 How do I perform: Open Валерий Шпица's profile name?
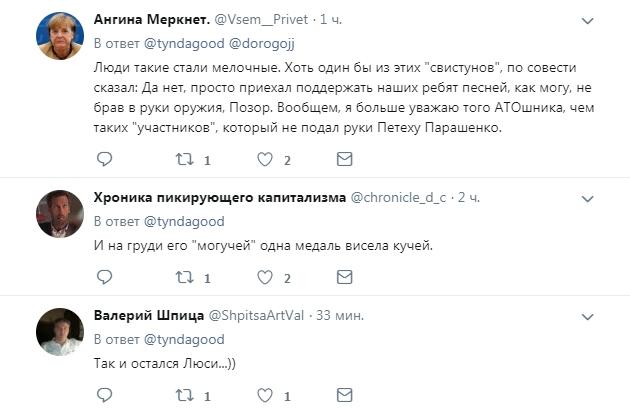point(147,314)
